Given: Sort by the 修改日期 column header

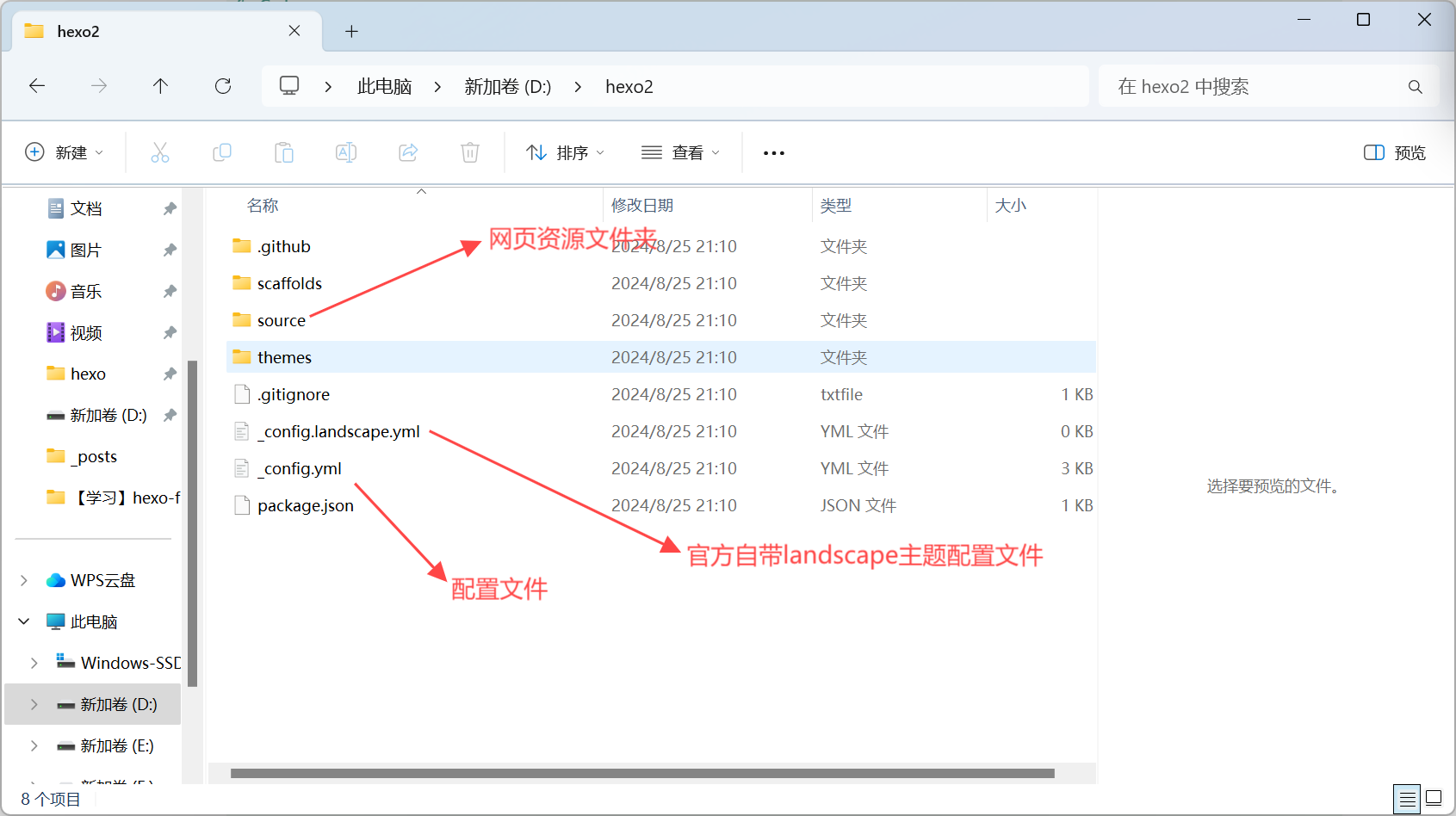Looking at the screenshot, I should (642, 205).
